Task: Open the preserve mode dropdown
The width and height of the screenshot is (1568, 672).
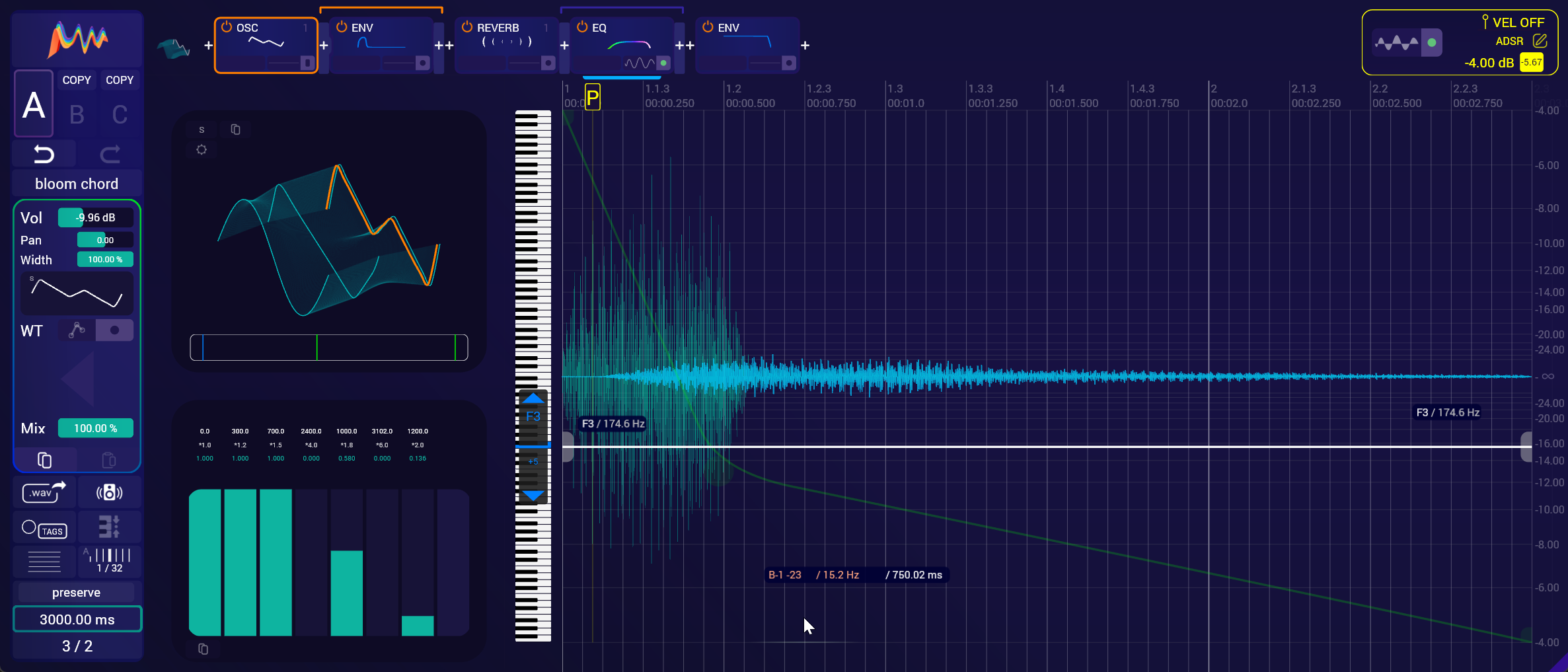Action: [77, 593]
